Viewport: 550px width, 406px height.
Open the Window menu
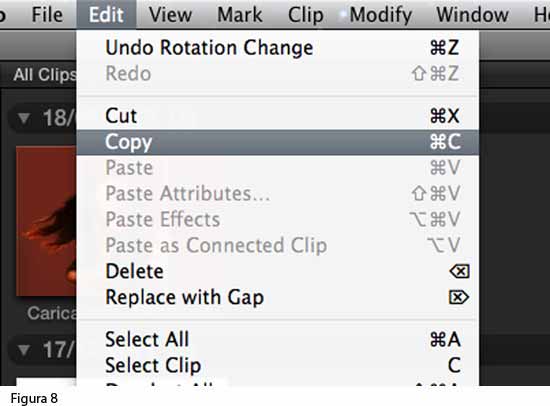coord(472,15)
